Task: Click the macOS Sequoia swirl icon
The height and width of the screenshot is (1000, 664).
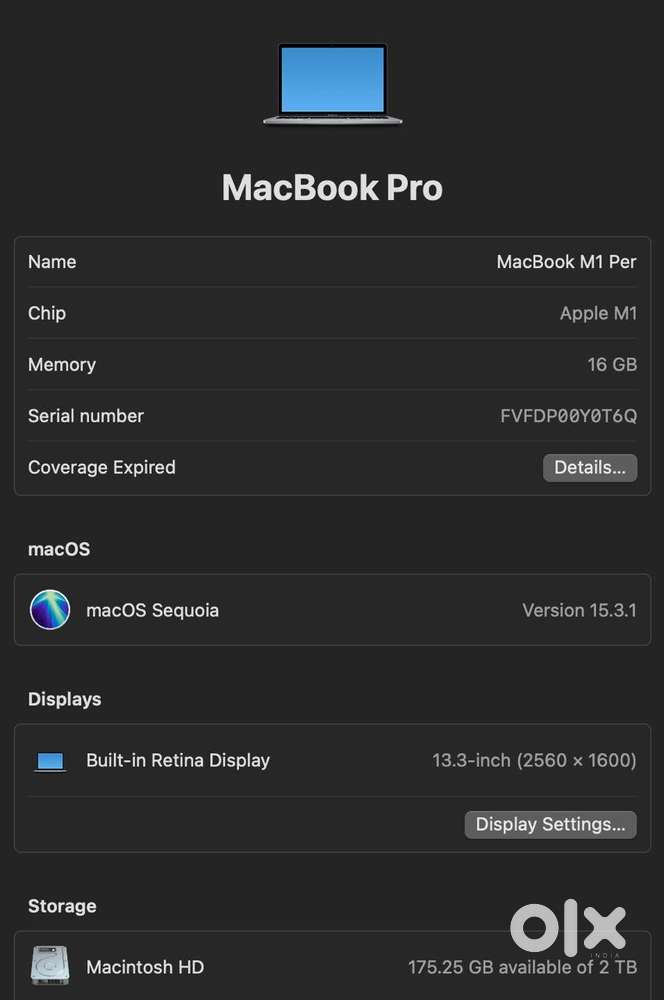Action: pyautogui.click(x=50, y=610)
